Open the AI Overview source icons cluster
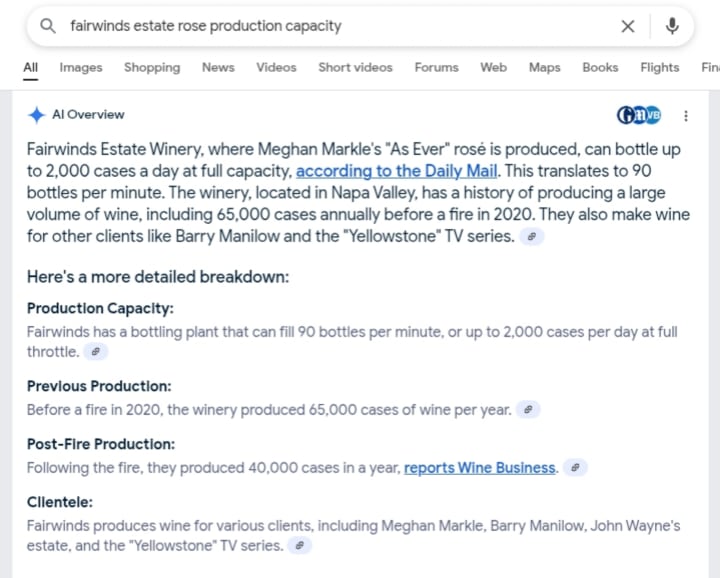Viewport: 720px width, 578px height. tap(639, 115)
